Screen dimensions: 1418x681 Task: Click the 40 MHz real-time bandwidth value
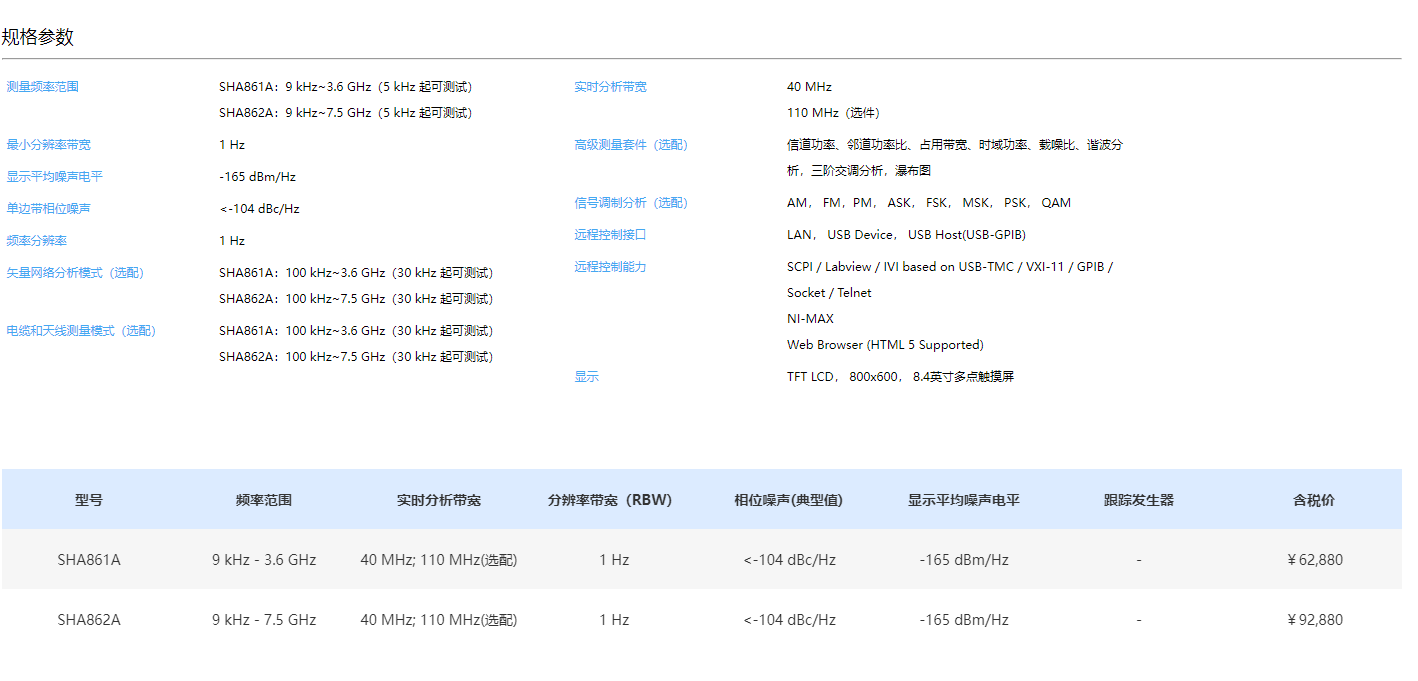coord(809,87)
